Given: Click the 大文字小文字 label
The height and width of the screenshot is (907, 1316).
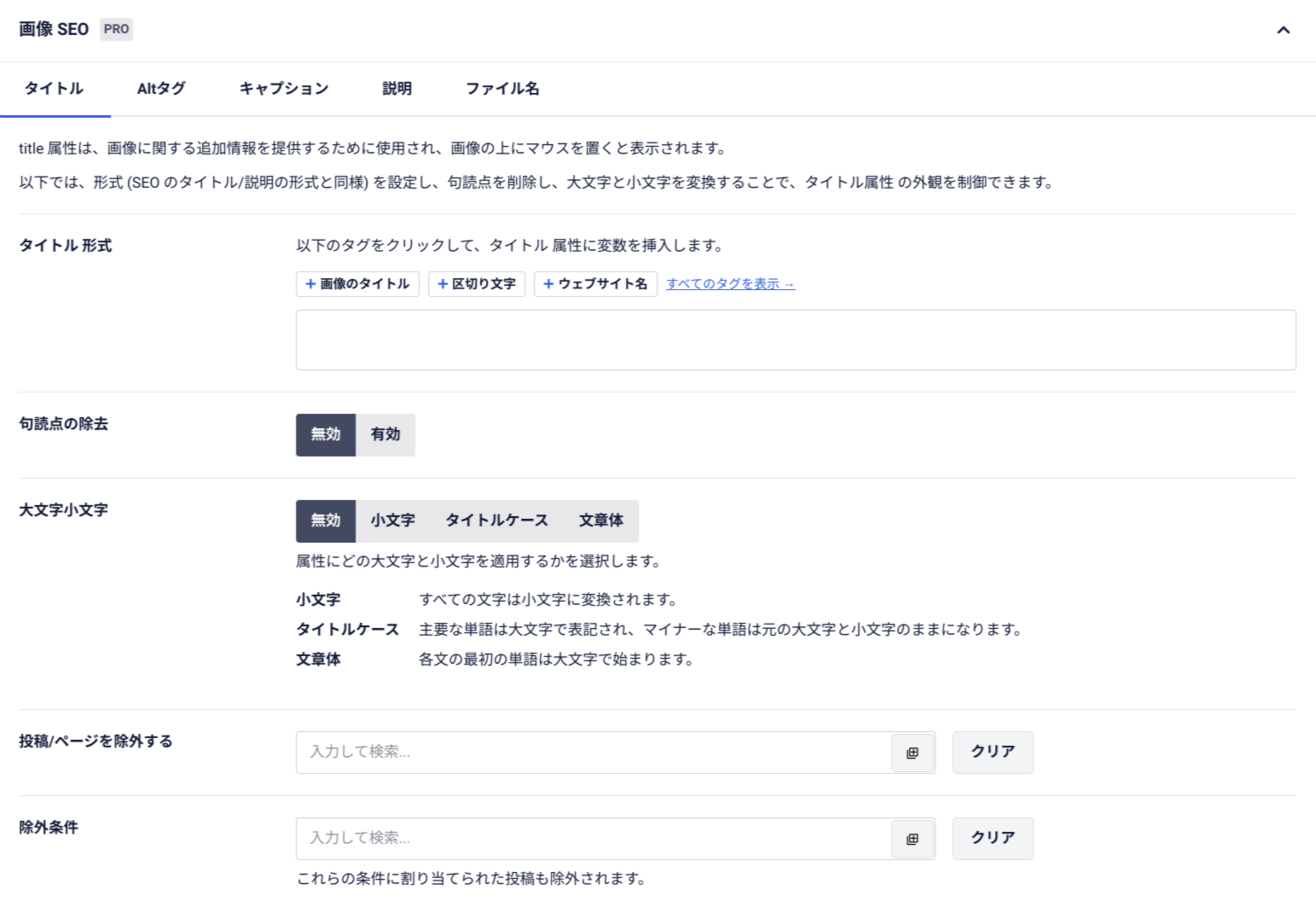Looking at the screenshot, I should tap(63, 510).
